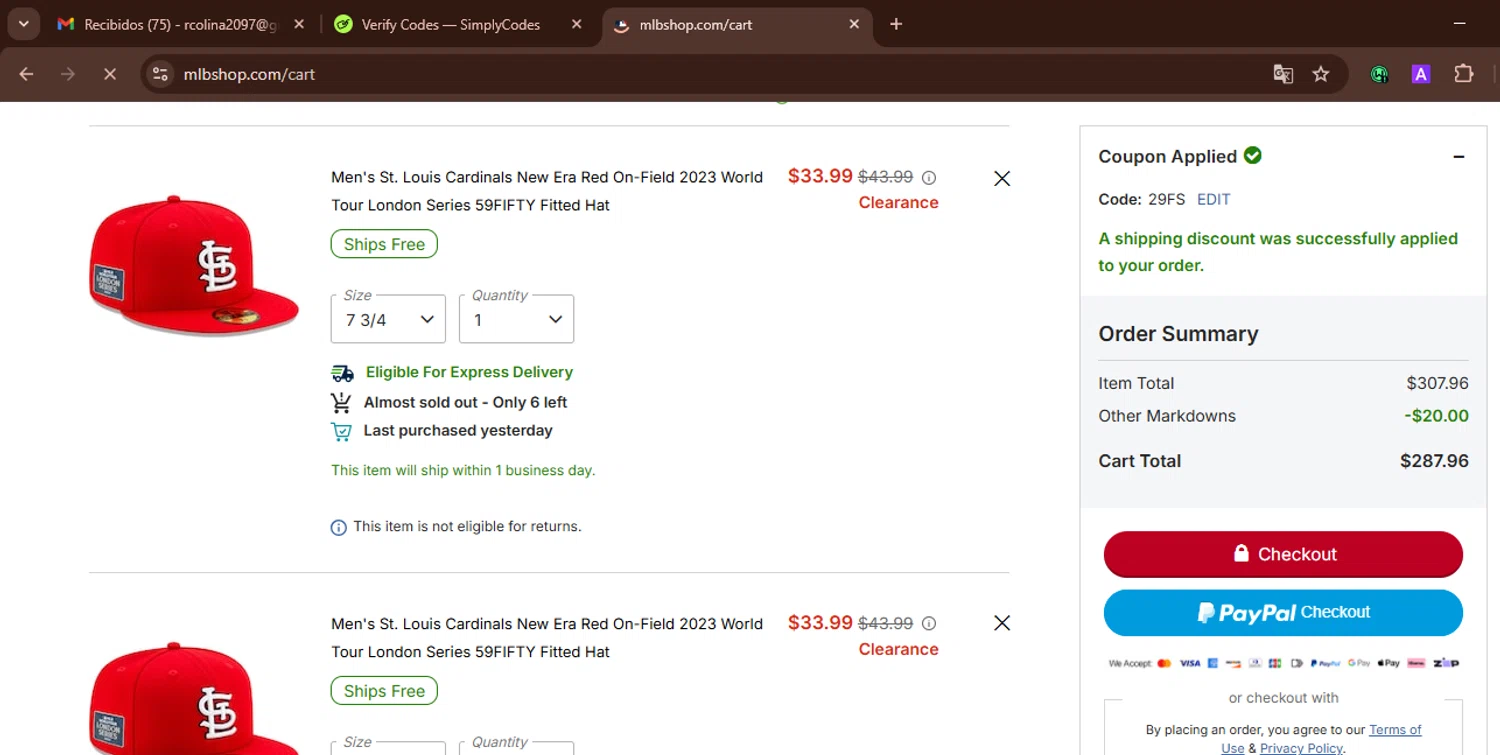Screen dimensions: 1500x755
Task: Pay using PayPal Checkout button
Action: [x=1283, y=612]
